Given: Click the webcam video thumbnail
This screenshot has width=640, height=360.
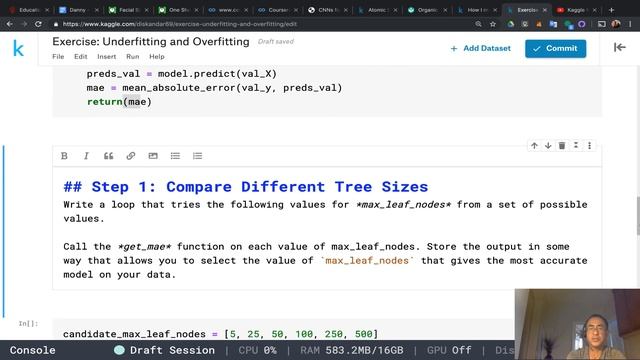Looking at the screenshot, I should 577,324.
